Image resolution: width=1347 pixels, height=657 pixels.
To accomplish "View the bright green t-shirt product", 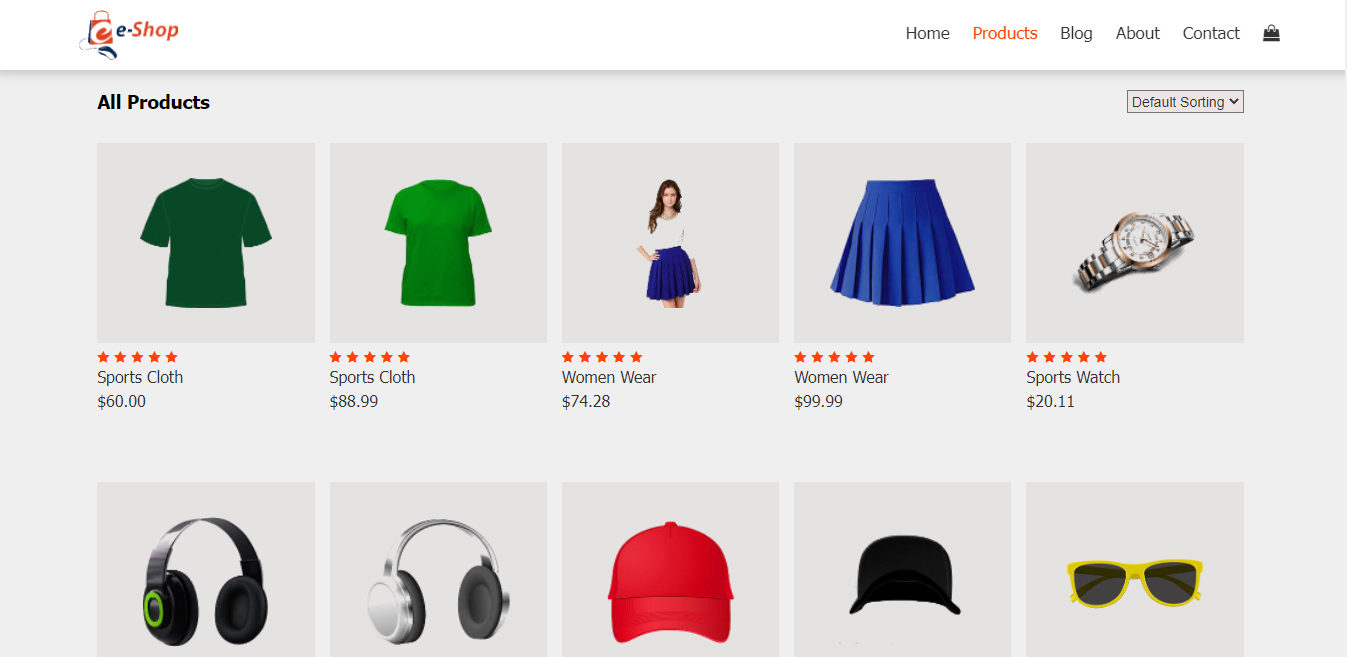I will 438,243.
